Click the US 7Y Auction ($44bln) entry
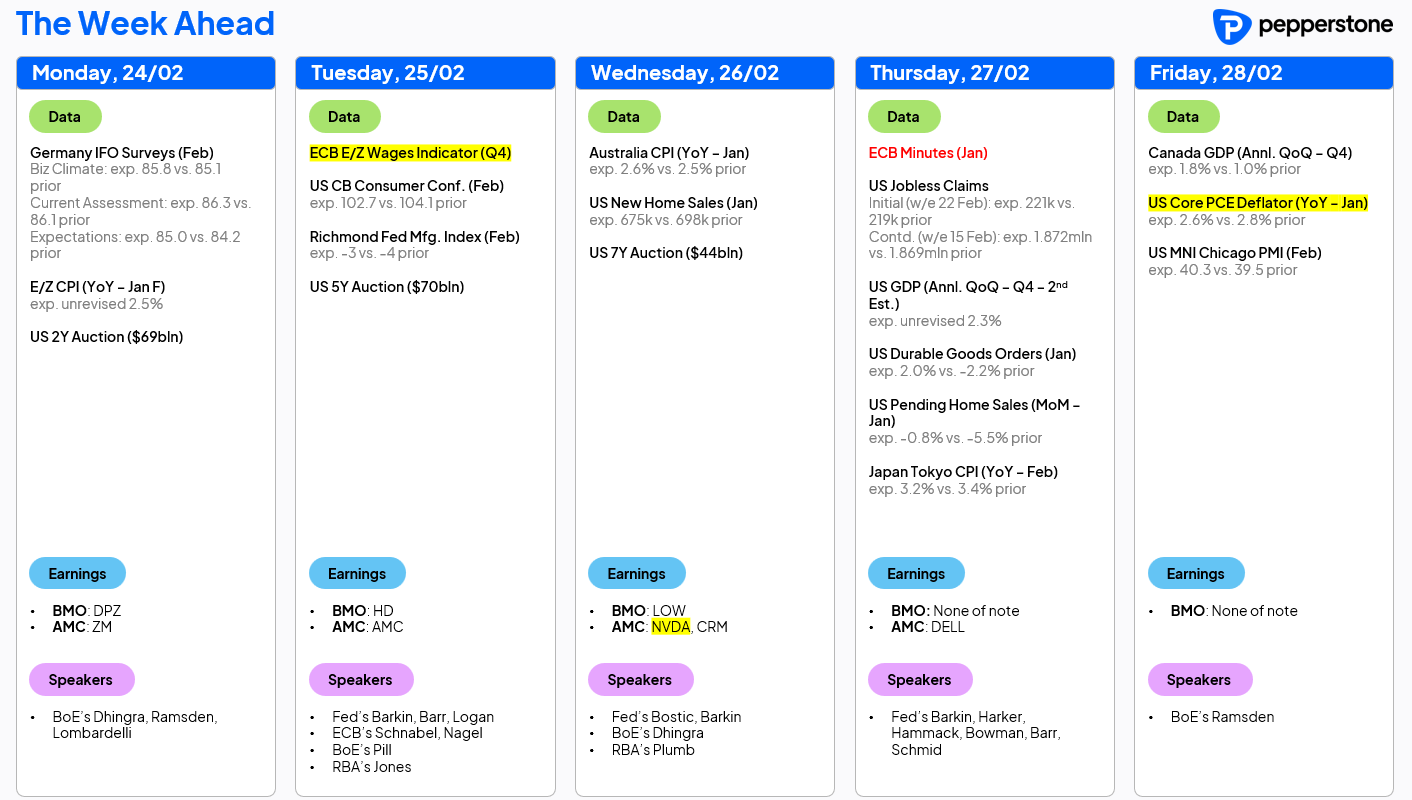1412x800 pixels. click(666, 253)
